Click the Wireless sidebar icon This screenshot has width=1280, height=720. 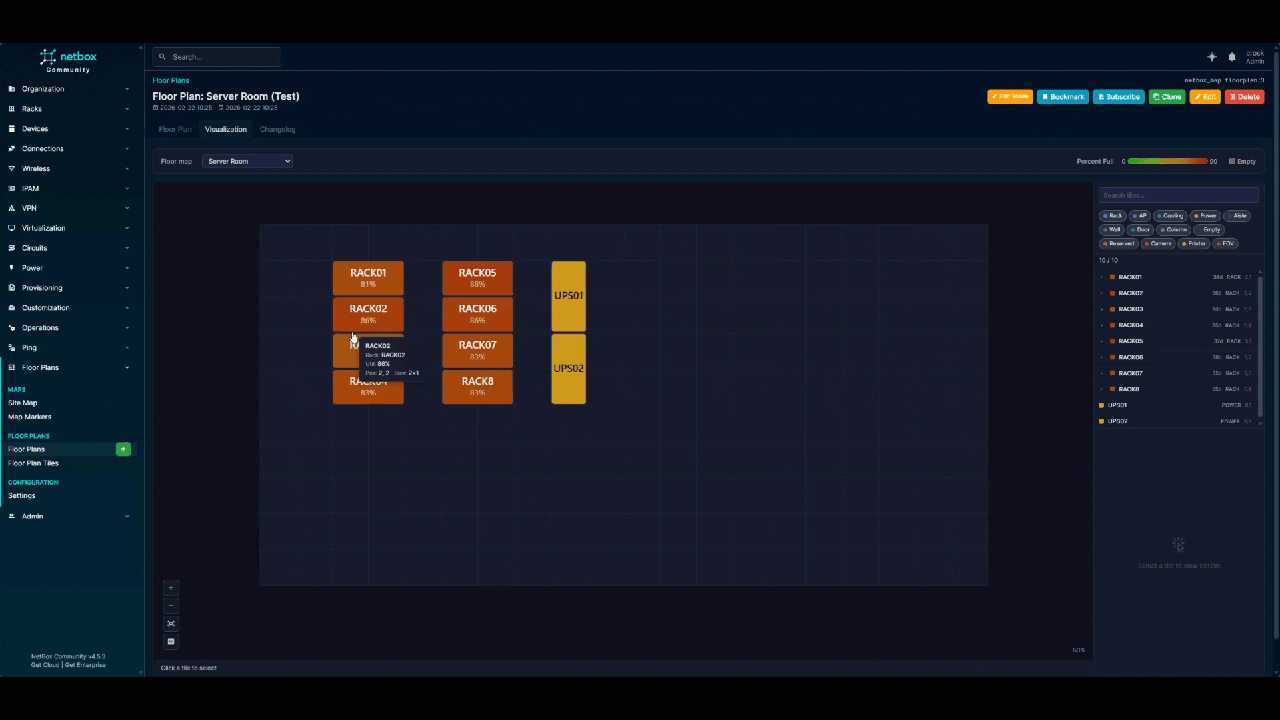[x=11, y=169]
